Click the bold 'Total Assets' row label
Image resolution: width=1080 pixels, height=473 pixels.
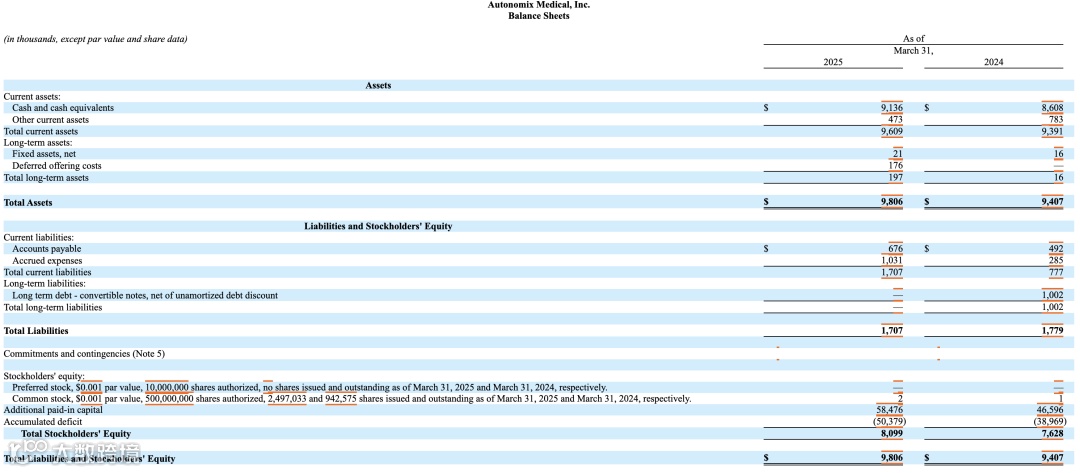pyautogui.click(x=28, y=203)
